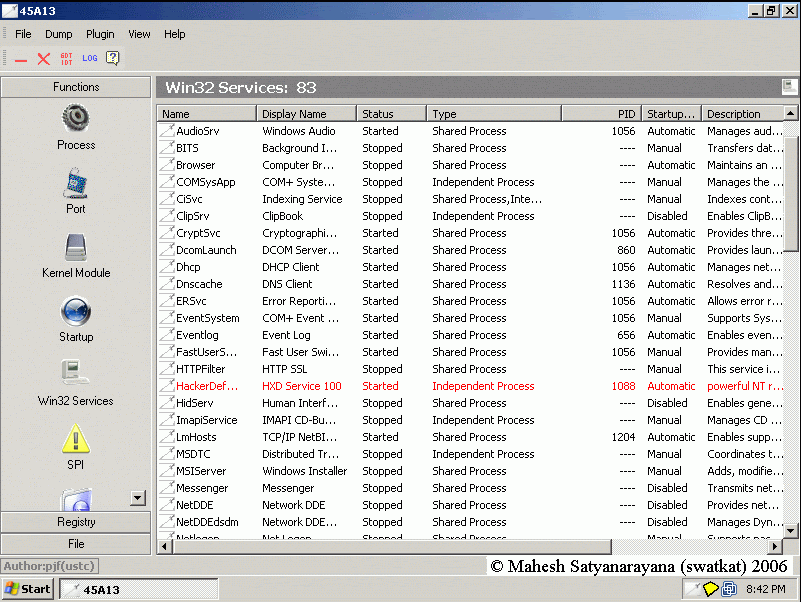Click the vertical scrollbar up arrow

coord(790,113)
